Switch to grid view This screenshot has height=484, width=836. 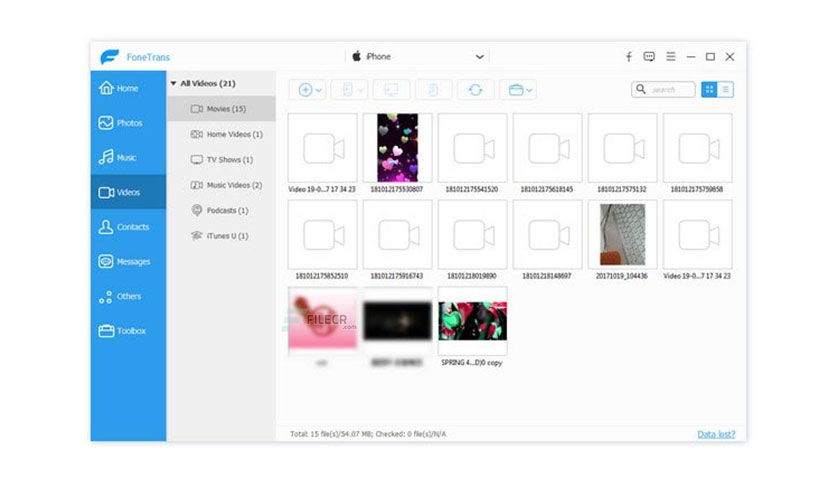709,90
